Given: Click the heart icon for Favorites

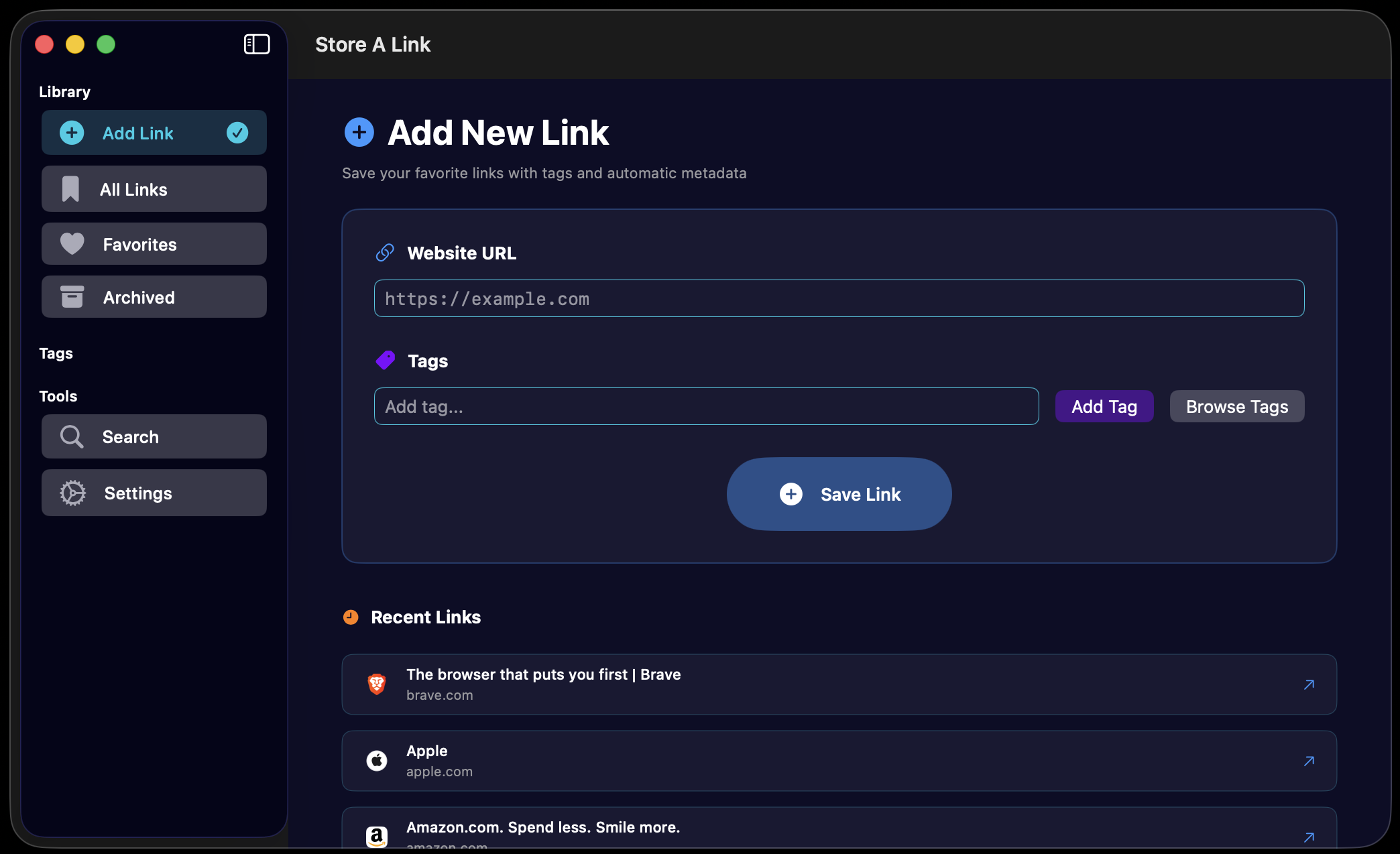Looking at the screenshot, I should [72, 244].
